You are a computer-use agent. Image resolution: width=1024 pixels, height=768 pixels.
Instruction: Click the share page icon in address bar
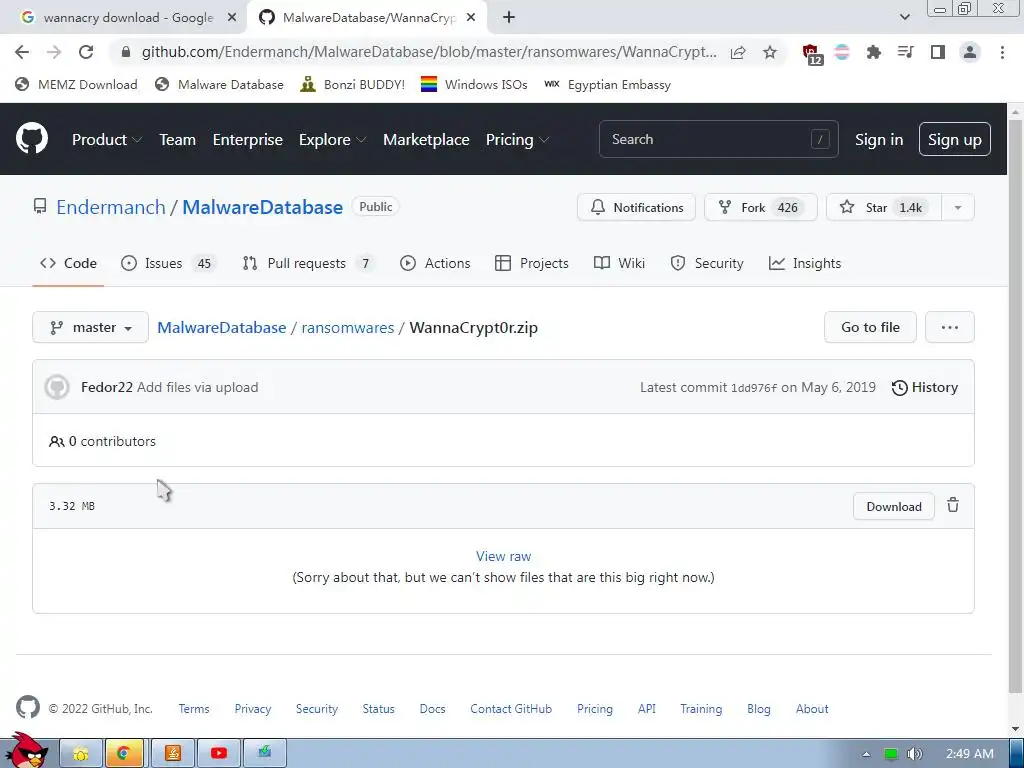click(738, 52)
